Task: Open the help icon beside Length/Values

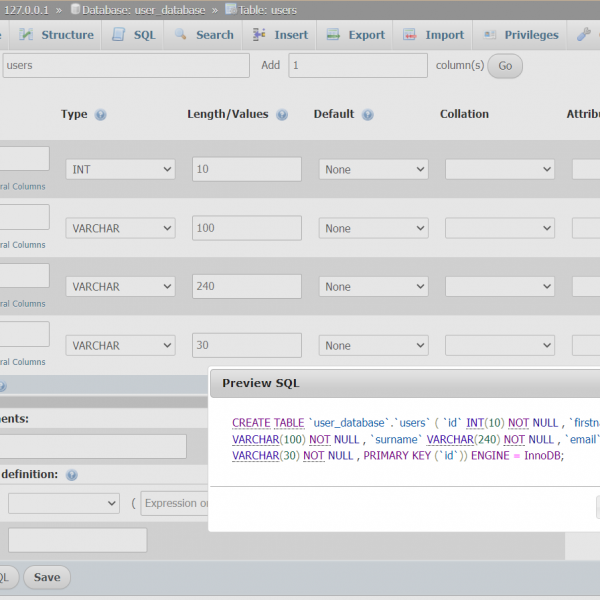Action: [x=282, y=115]
